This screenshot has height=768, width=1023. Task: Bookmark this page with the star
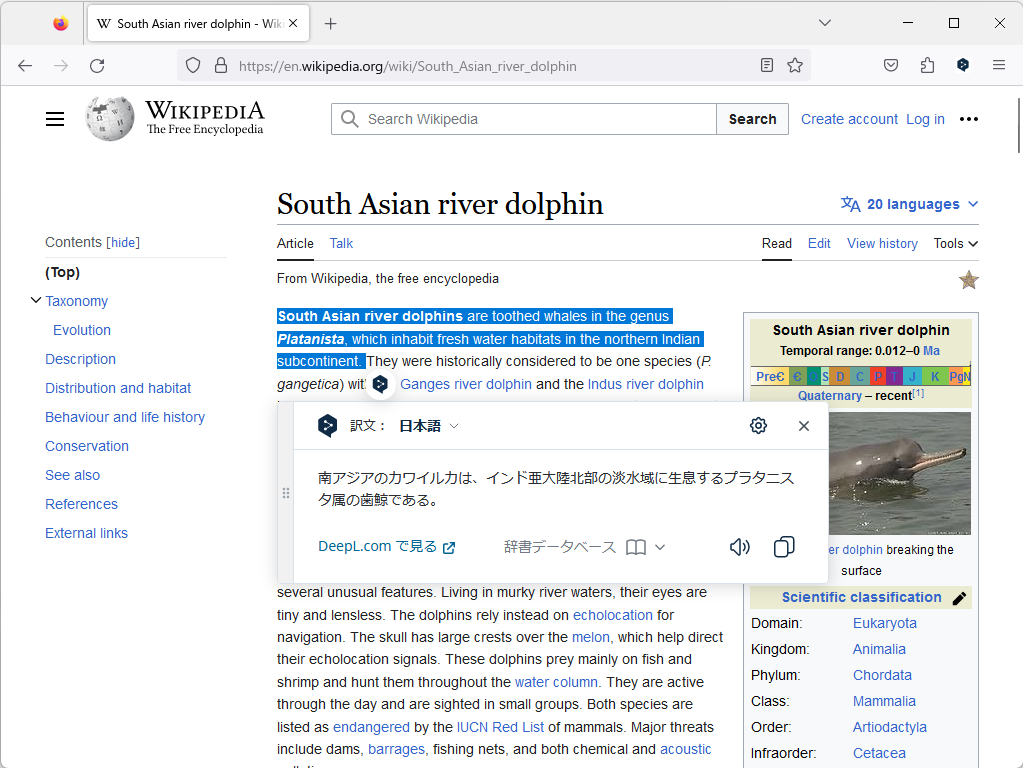click(794, 65)
